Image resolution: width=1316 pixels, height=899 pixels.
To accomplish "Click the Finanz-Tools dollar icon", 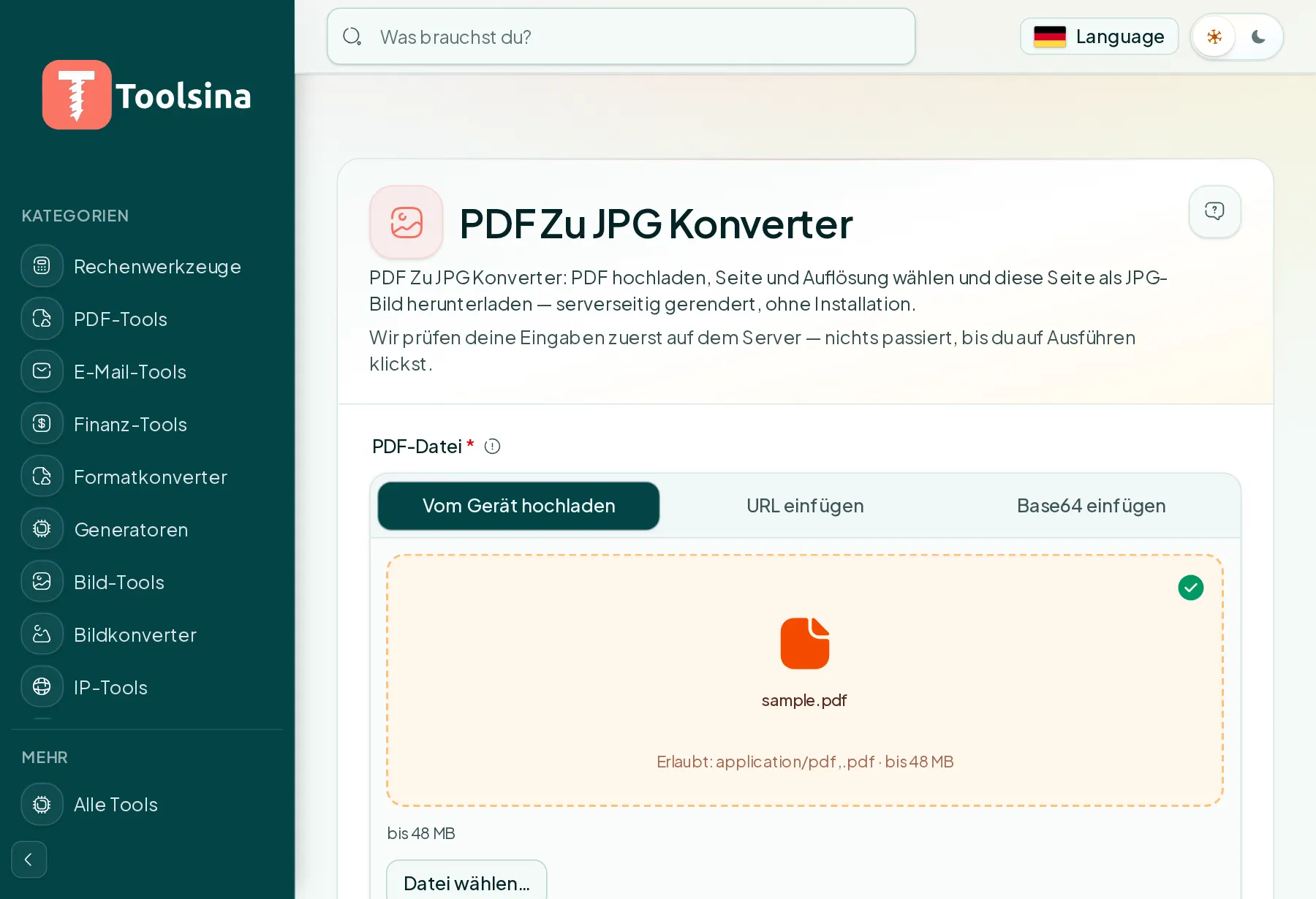I will (42, 424).
